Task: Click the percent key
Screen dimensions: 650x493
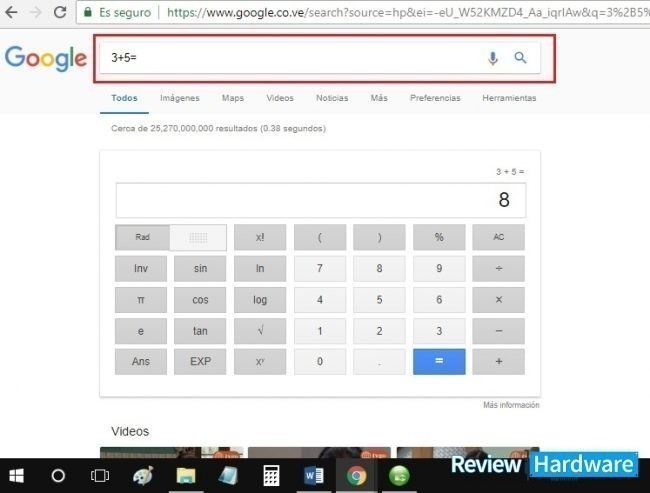Action: 439,237
